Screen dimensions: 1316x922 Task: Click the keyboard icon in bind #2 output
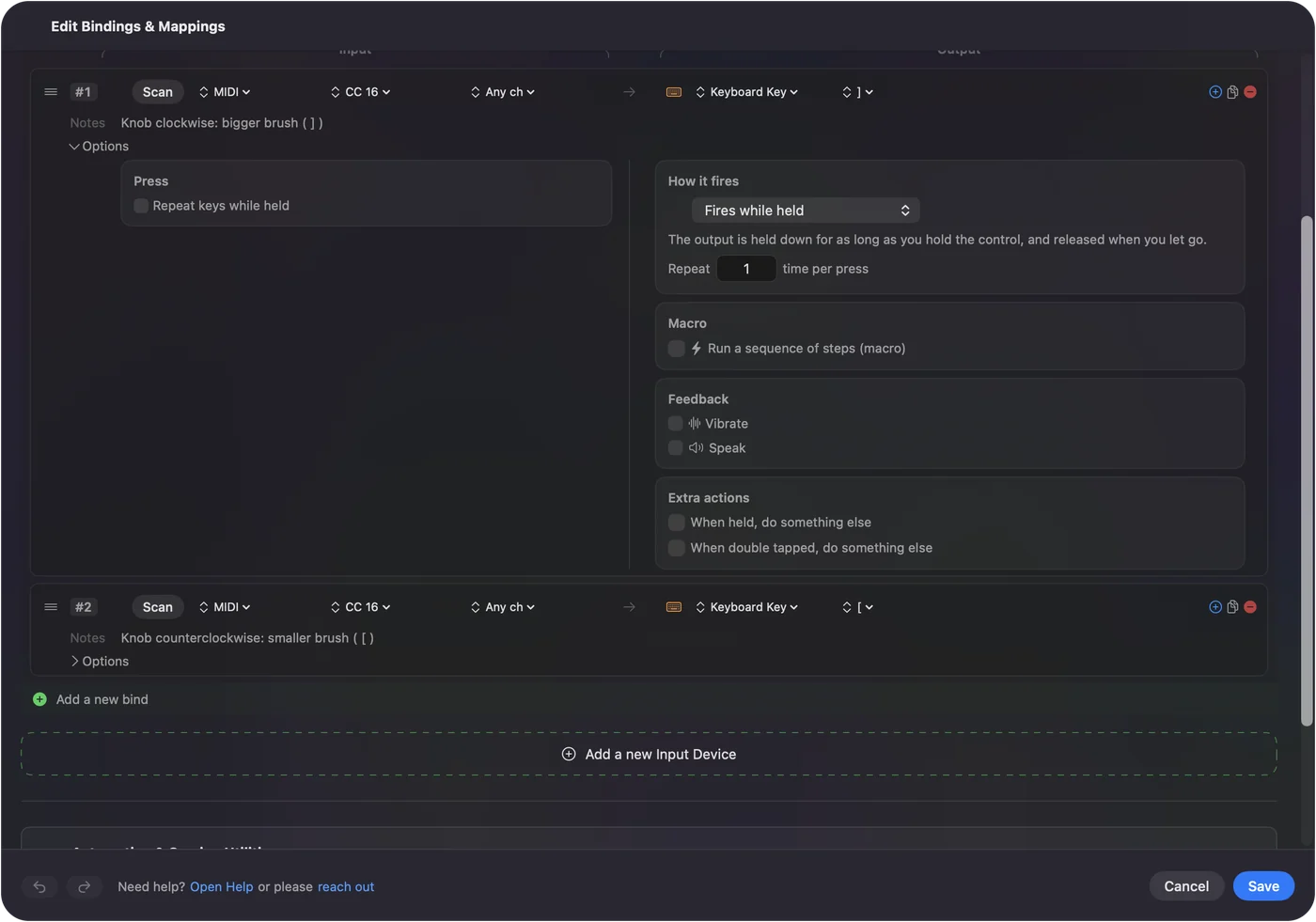pos(674,607)
